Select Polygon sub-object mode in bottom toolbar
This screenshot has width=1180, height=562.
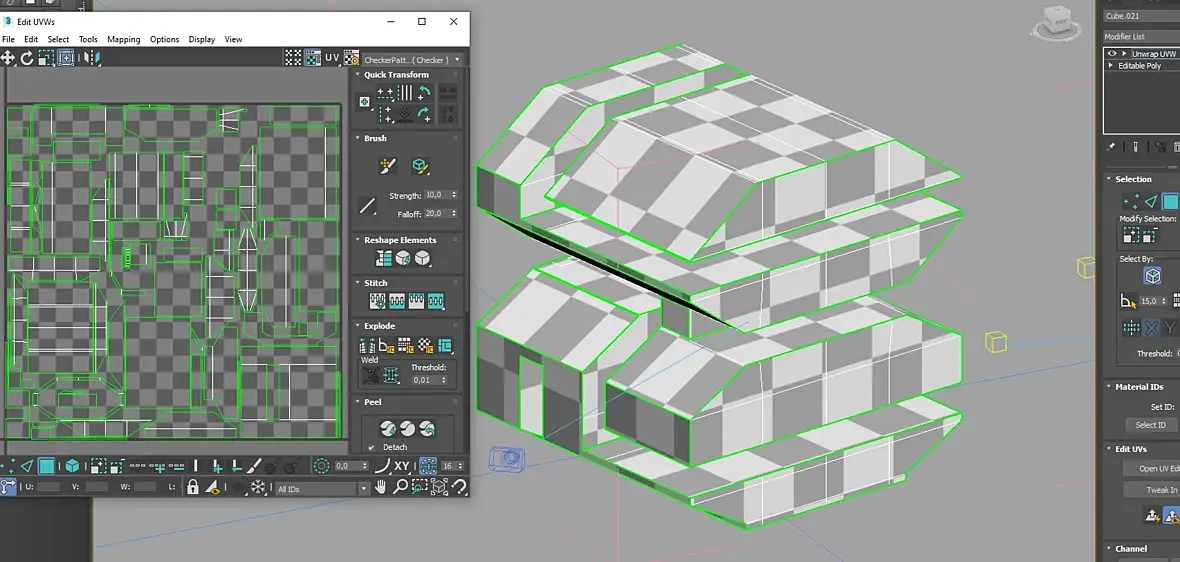click(x=47, y=466)
